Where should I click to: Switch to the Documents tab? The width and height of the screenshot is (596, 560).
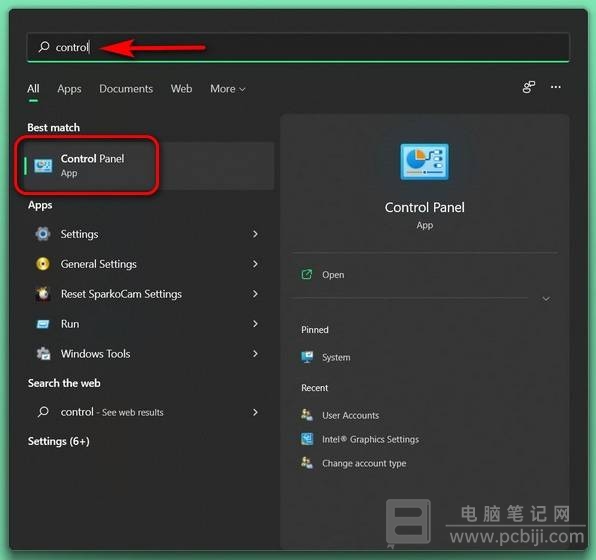point(126,89)
